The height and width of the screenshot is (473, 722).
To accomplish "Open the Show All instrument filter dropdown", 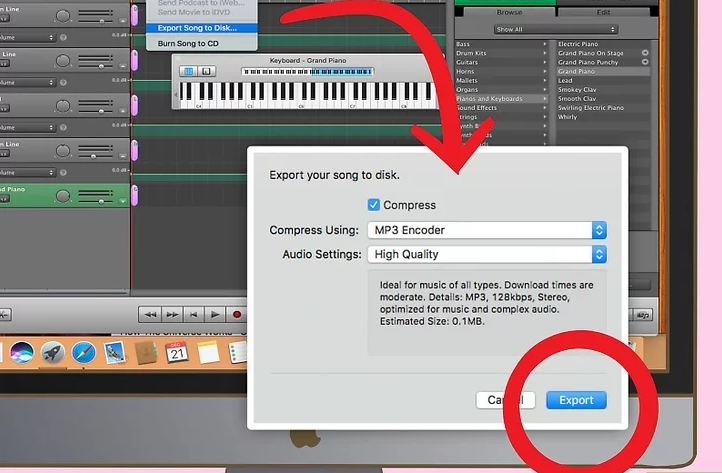I will click(555, 29).
